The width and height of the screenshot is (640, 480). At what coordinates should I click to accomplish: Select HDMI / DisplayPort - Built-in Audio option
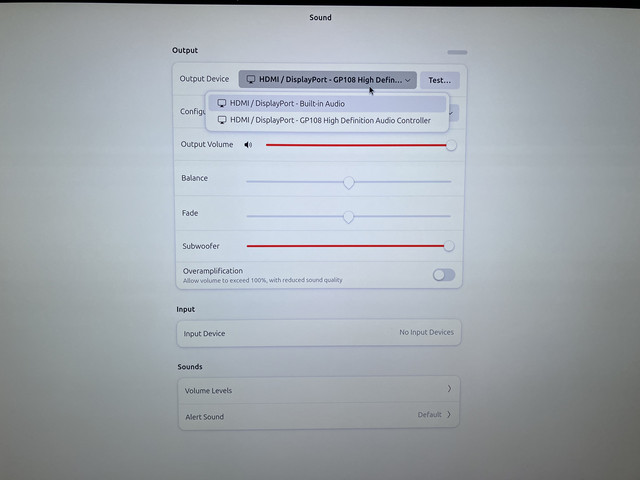point(327,104)
